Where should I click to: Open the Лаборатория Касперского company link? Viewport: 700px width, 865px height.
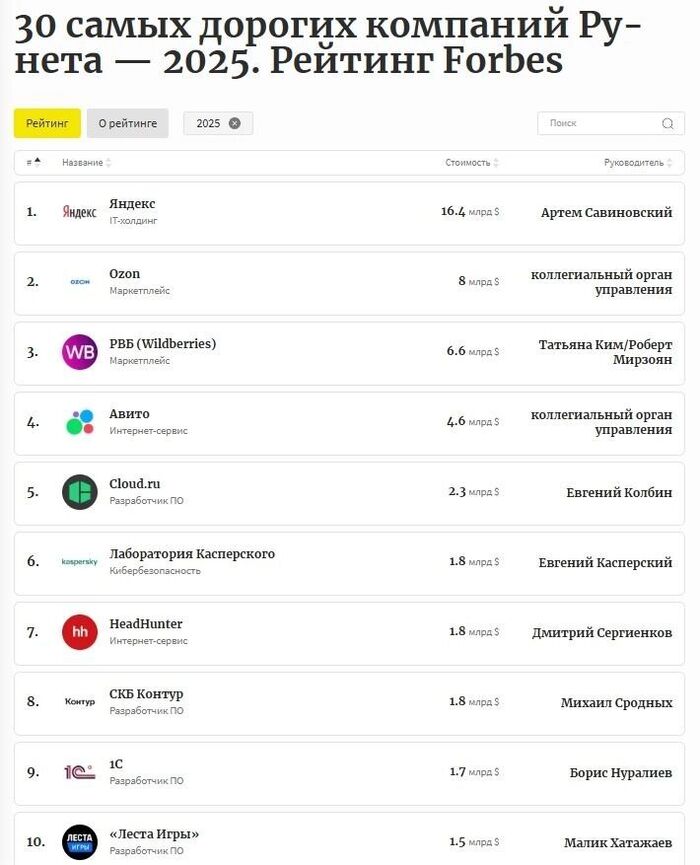(x=192, y=554)
